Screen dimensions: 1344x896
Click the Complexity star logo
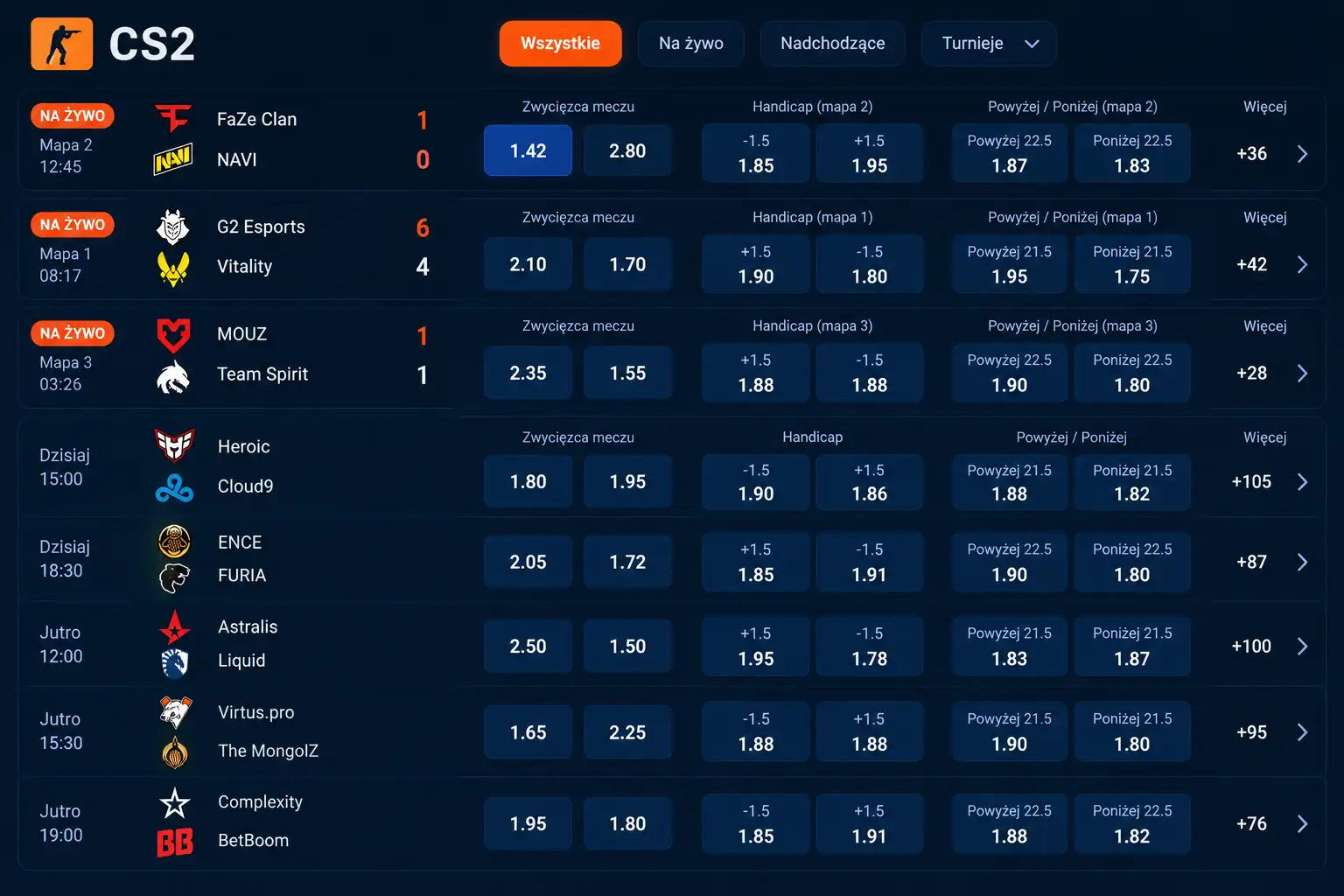tap(175, 802)
